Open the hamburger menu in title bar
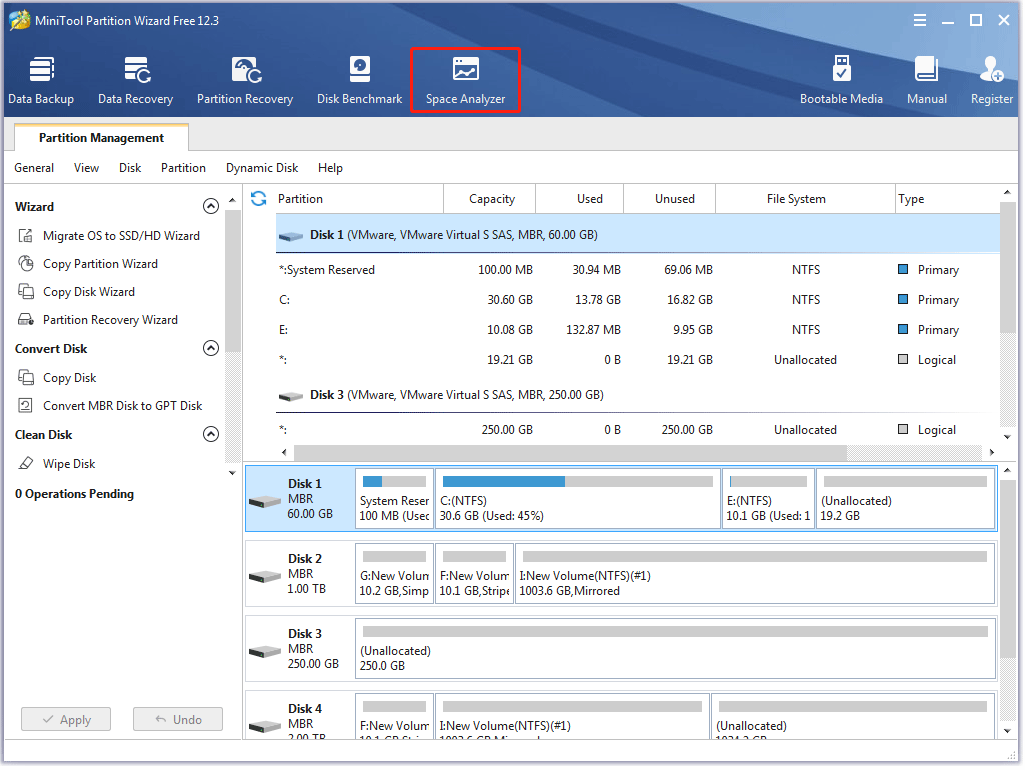Screen dimensions: 1025x770 [x=918, y=20]
